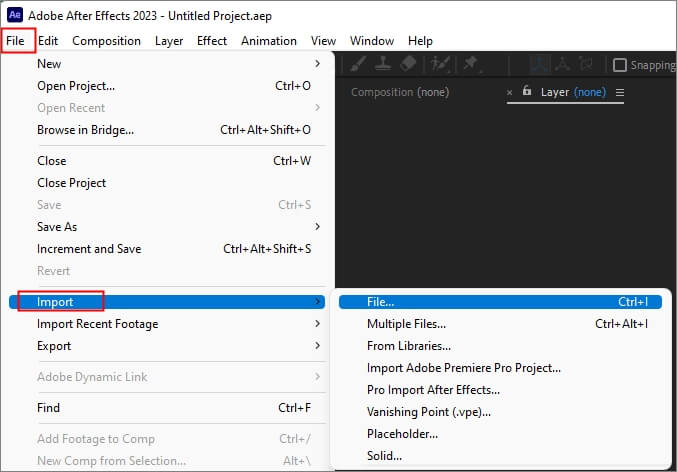This screenshot has width=677, height=472.
Task: Choose Import File... submenu entry
Action: click(x=500, y=302)
